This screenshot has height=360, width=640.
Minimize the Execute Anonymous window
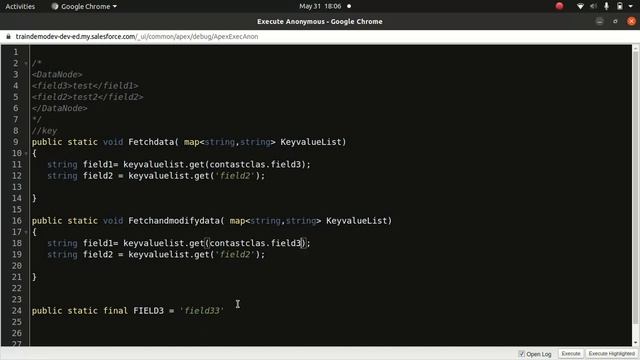point(599,21)
